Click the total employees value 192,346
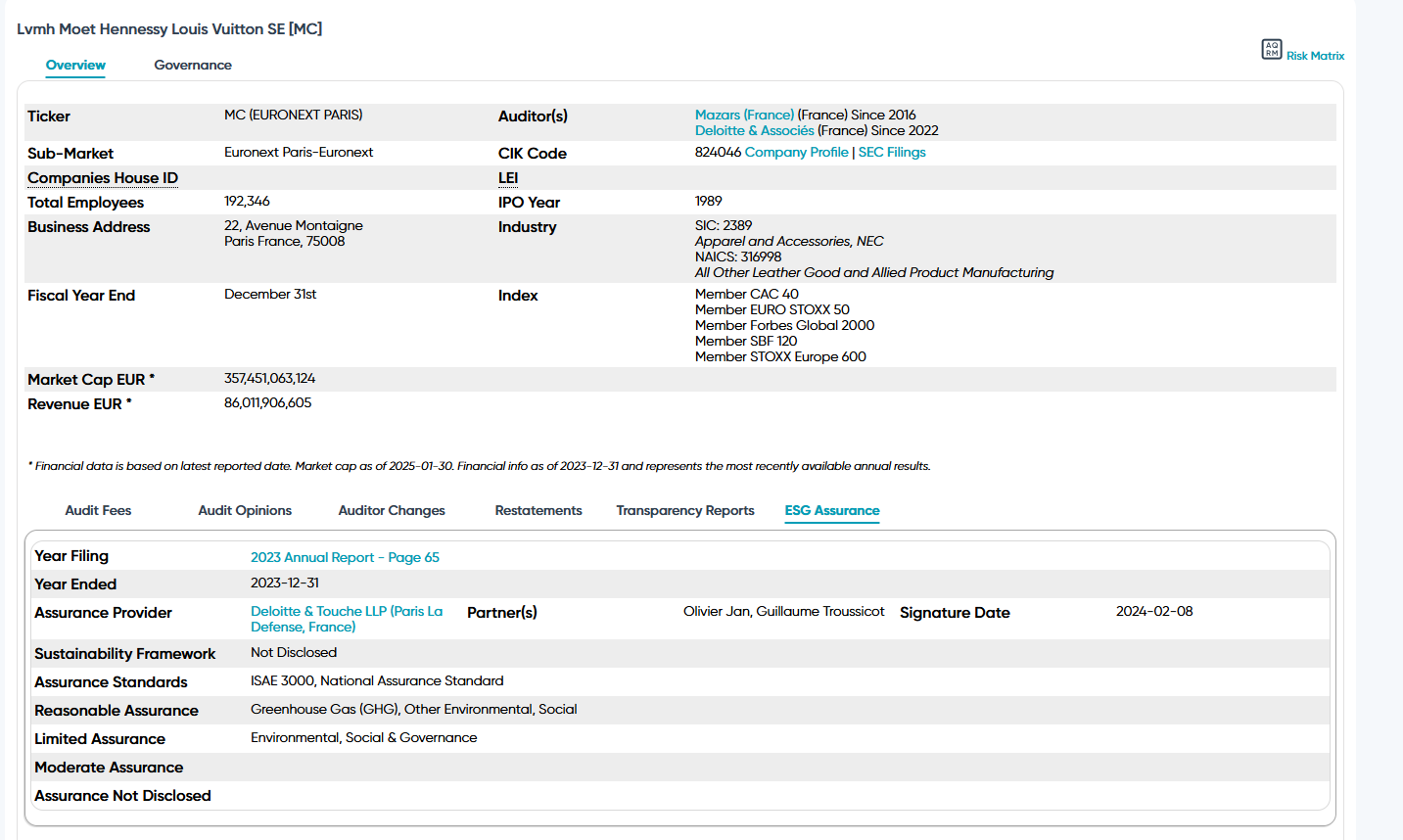 [x=247, y=201]
